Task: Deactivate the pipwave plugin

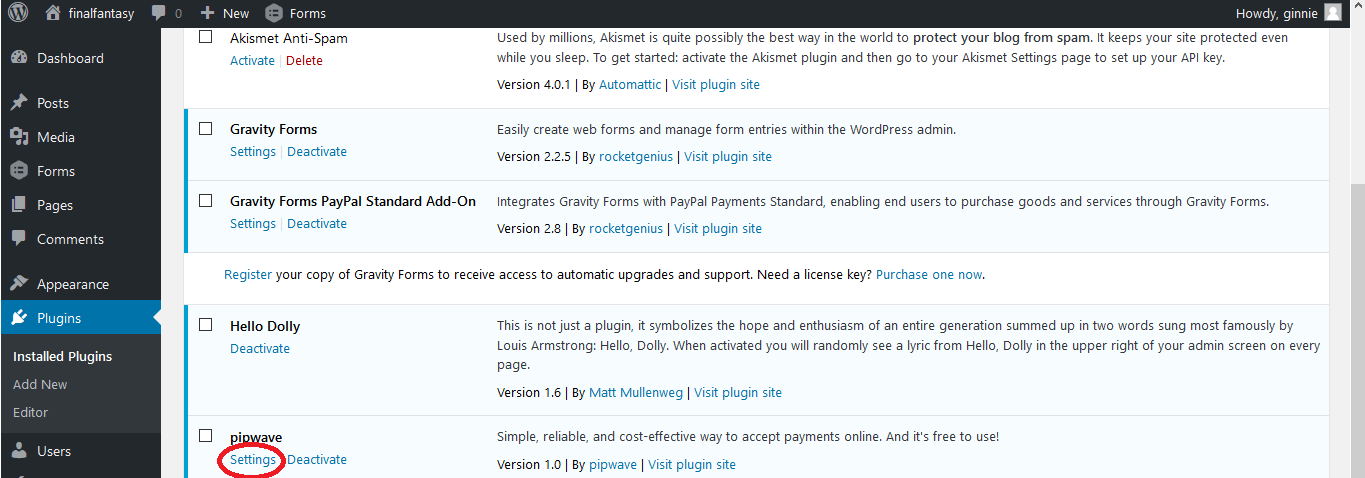Action: pyautogui.click(x=317, y=459)
